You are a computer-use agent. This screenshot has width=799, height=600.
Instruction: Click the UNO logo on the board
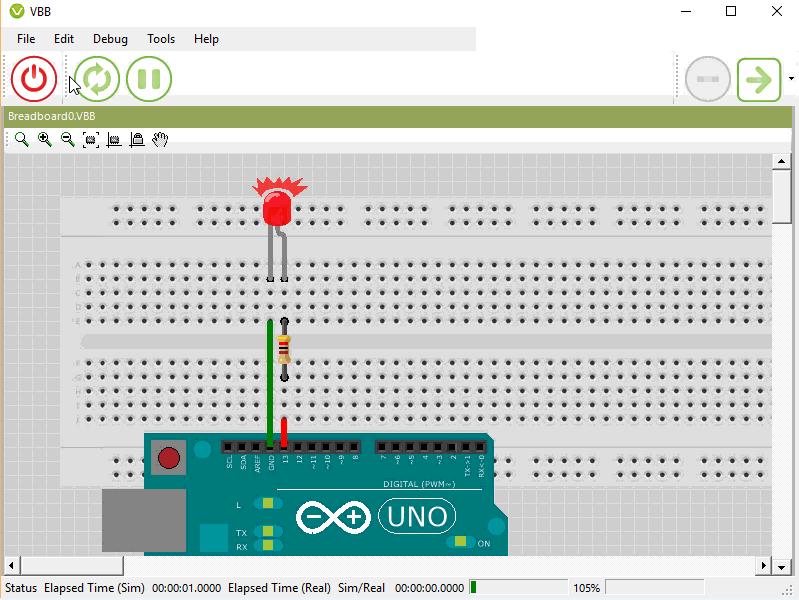pyautogui.click(x=417, y=516)
